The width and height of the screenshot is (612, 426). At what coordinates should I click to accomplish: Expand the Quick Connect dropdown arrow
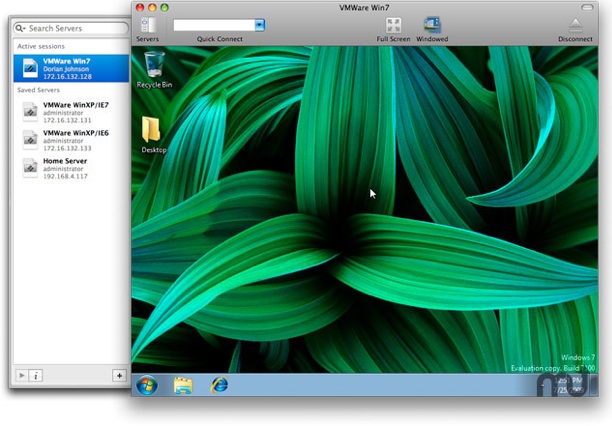click(x=260, y=25)
